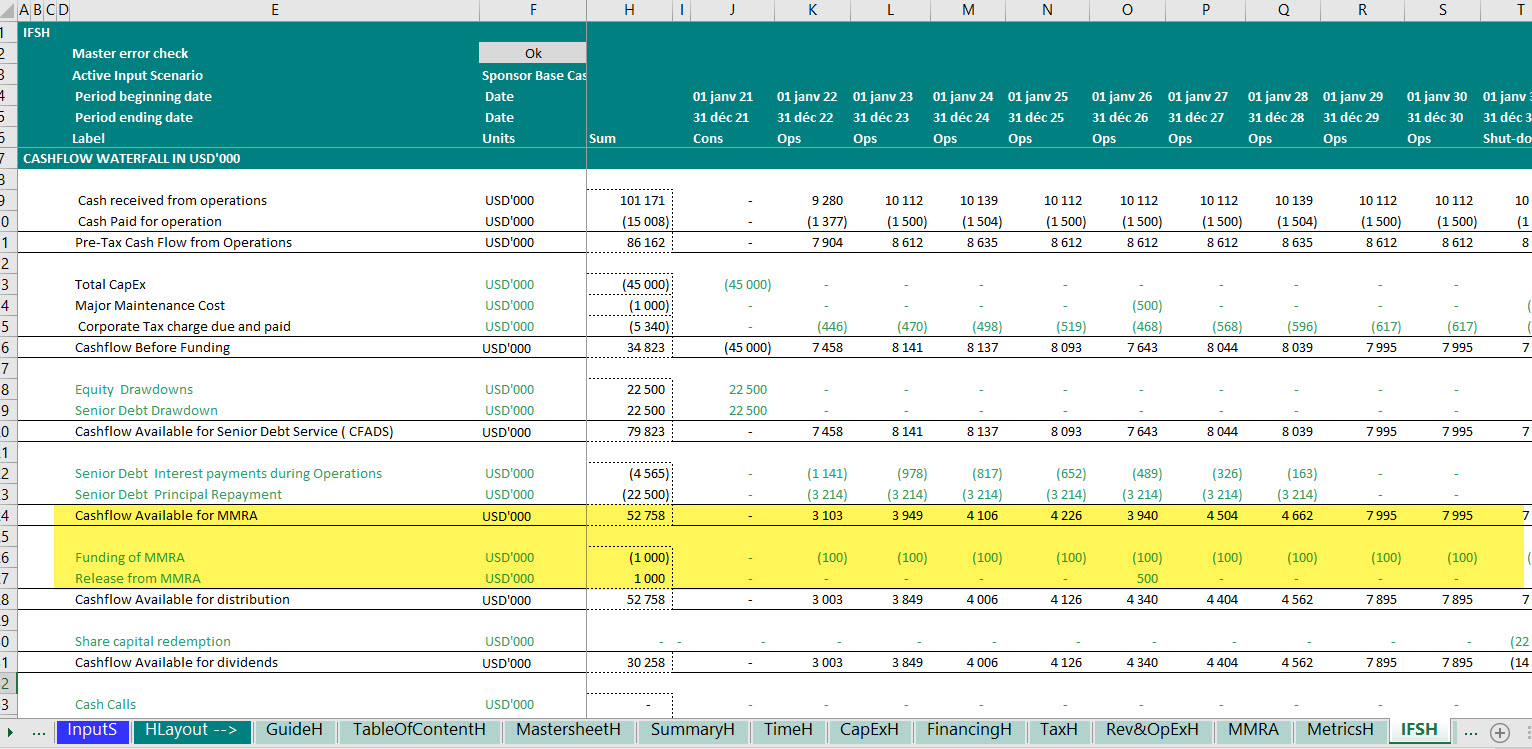Select Period beginning date label
Viewport: 1532px width, 749px height.
[143, 96]
